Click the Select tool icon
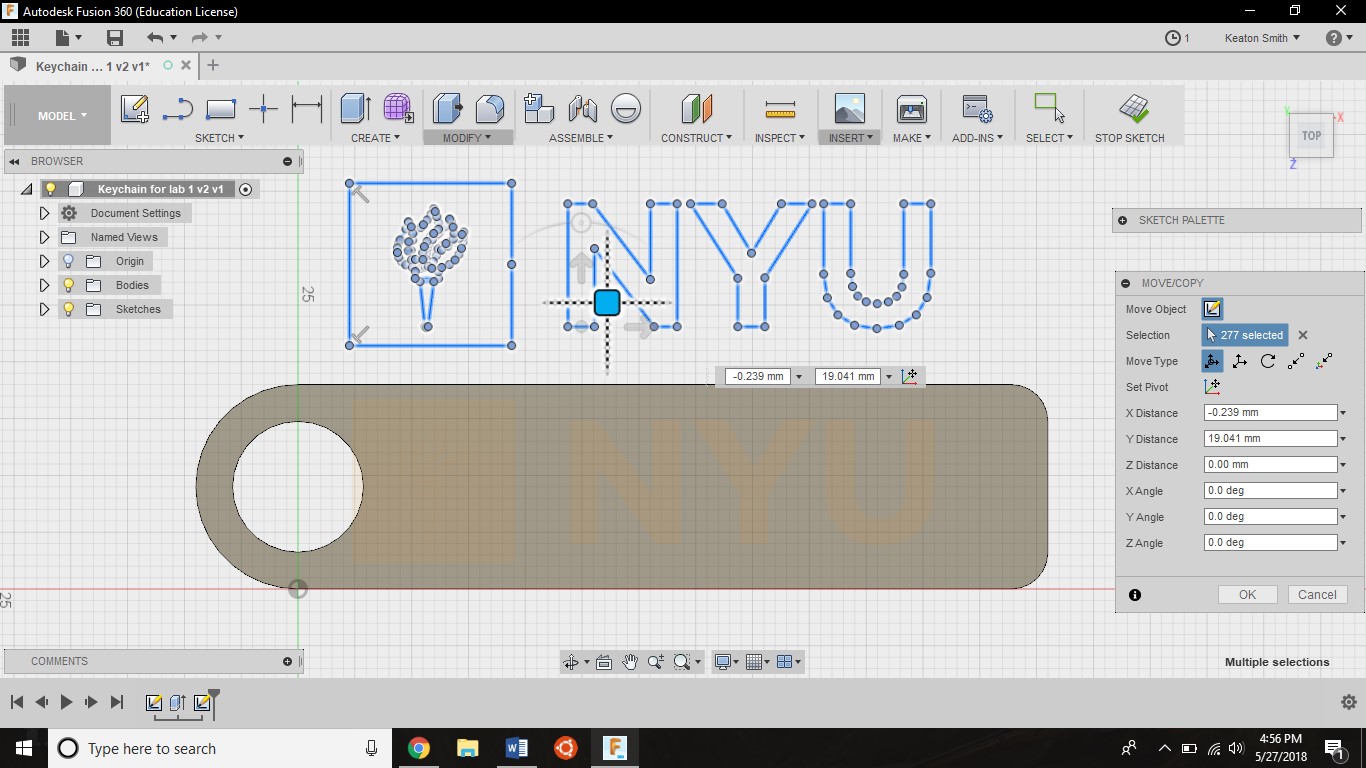 1049,108
